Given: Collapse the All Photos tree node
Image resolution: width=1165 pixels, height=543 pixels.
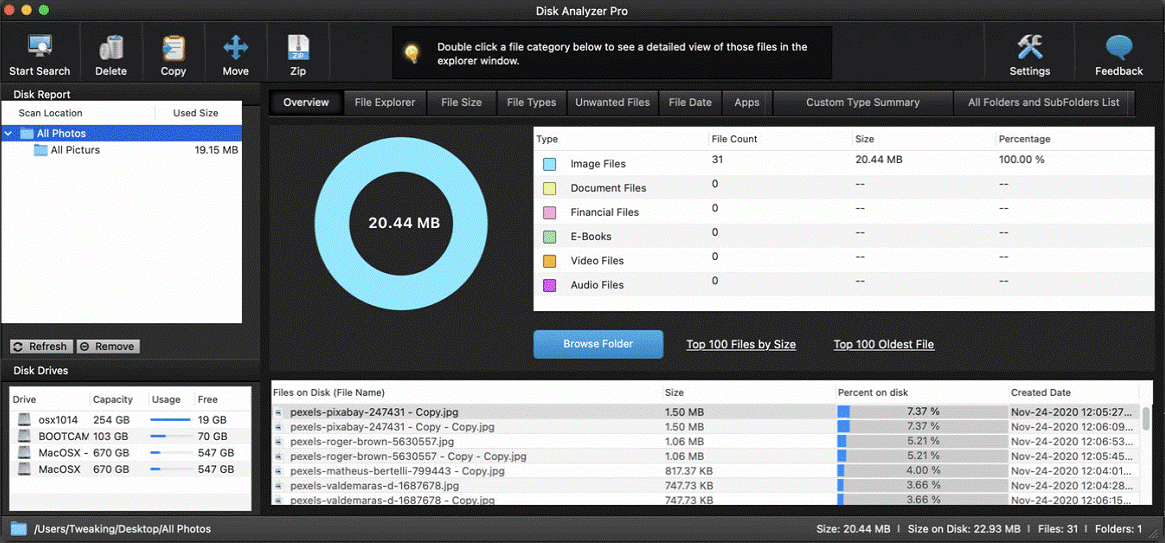Looking at the screenshot, I should click(x=8, y=134).
